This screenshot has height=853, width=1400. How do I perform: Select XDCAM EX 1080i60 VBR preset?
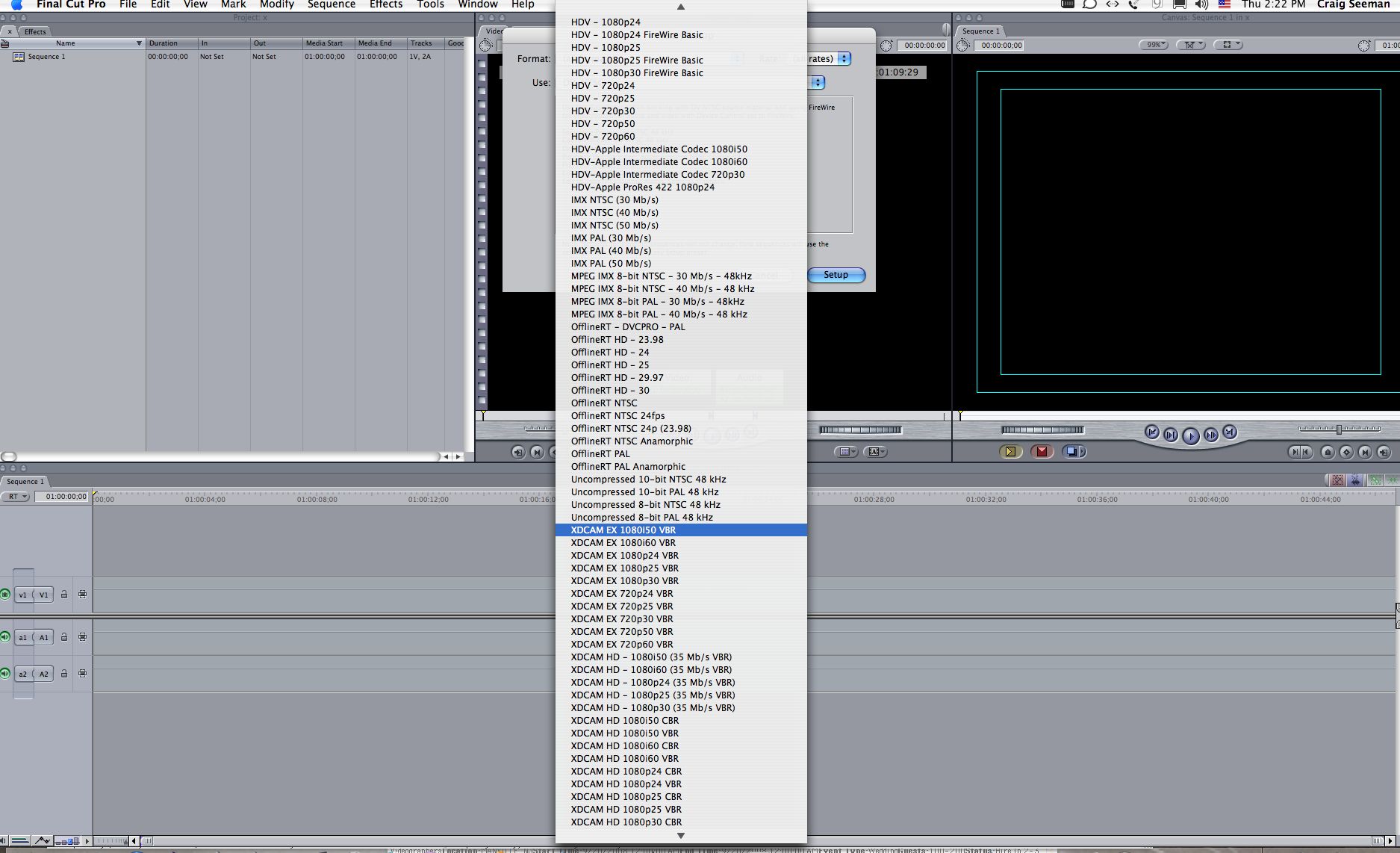pyautogui.click(x=623, y=543)
